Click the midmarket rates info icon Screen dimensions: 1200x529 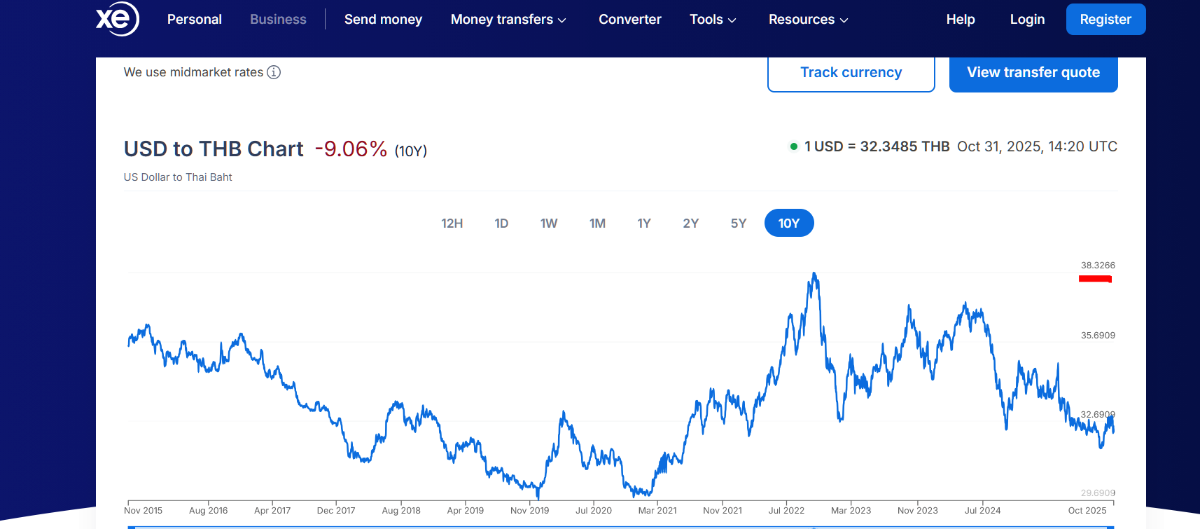(274, 72)
